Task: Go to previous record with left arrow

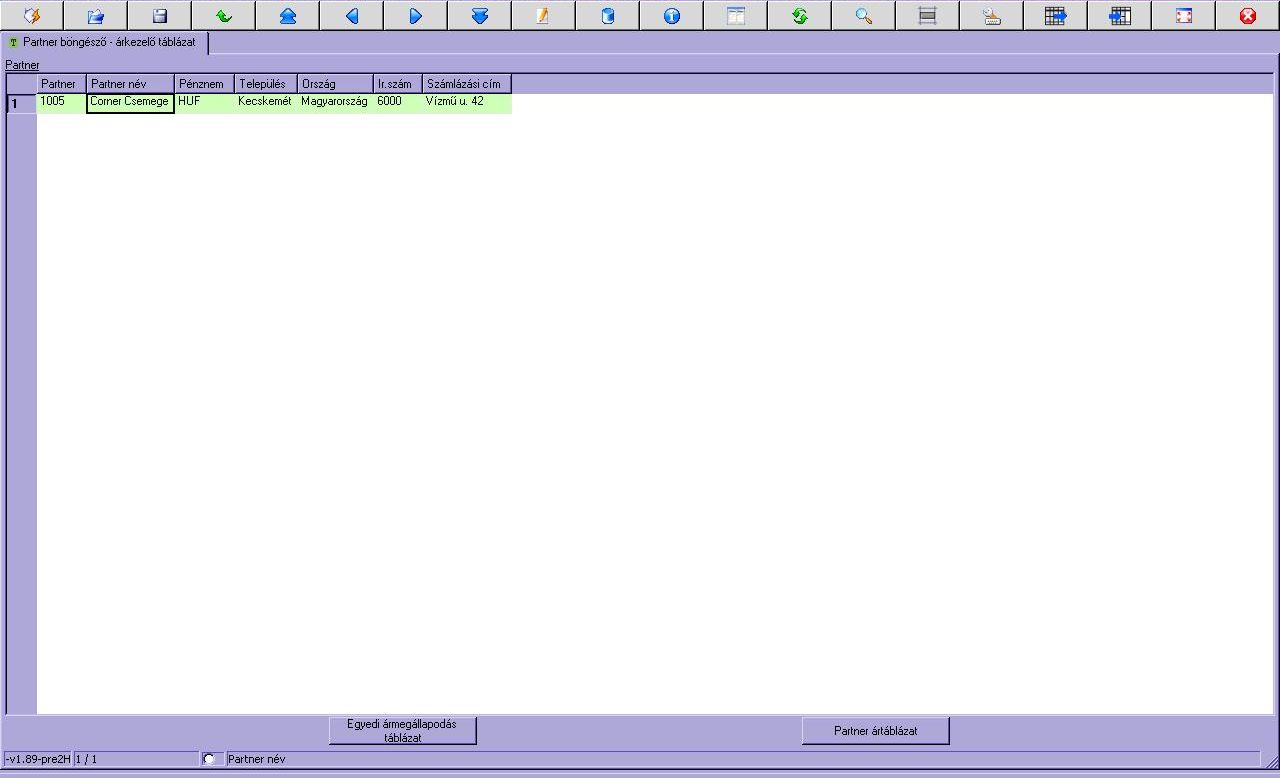Action: coord(352,16)
